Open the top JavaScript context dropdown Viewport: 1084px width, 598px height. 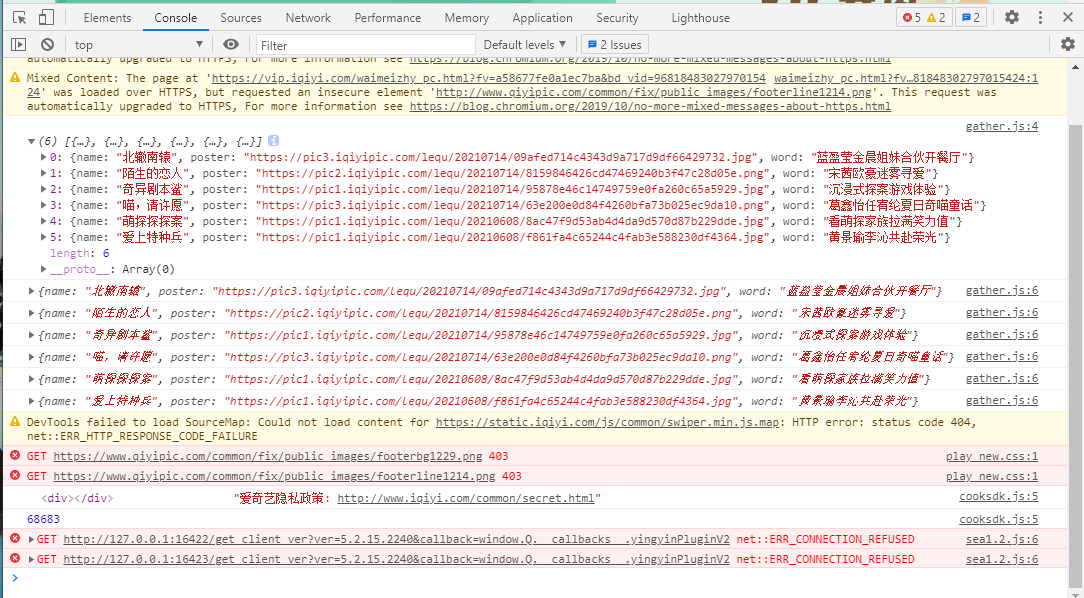pos(138,44)
